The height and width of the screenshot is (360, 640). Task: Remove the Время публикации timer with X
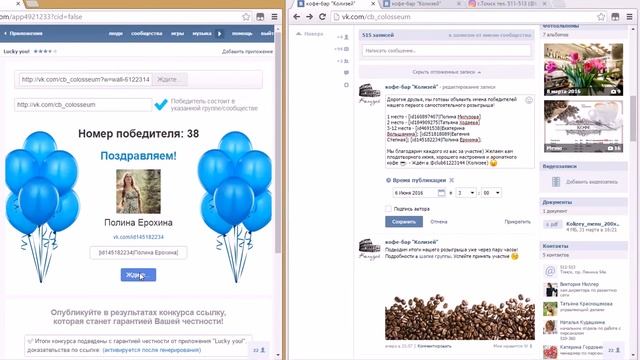coord(451,180)
